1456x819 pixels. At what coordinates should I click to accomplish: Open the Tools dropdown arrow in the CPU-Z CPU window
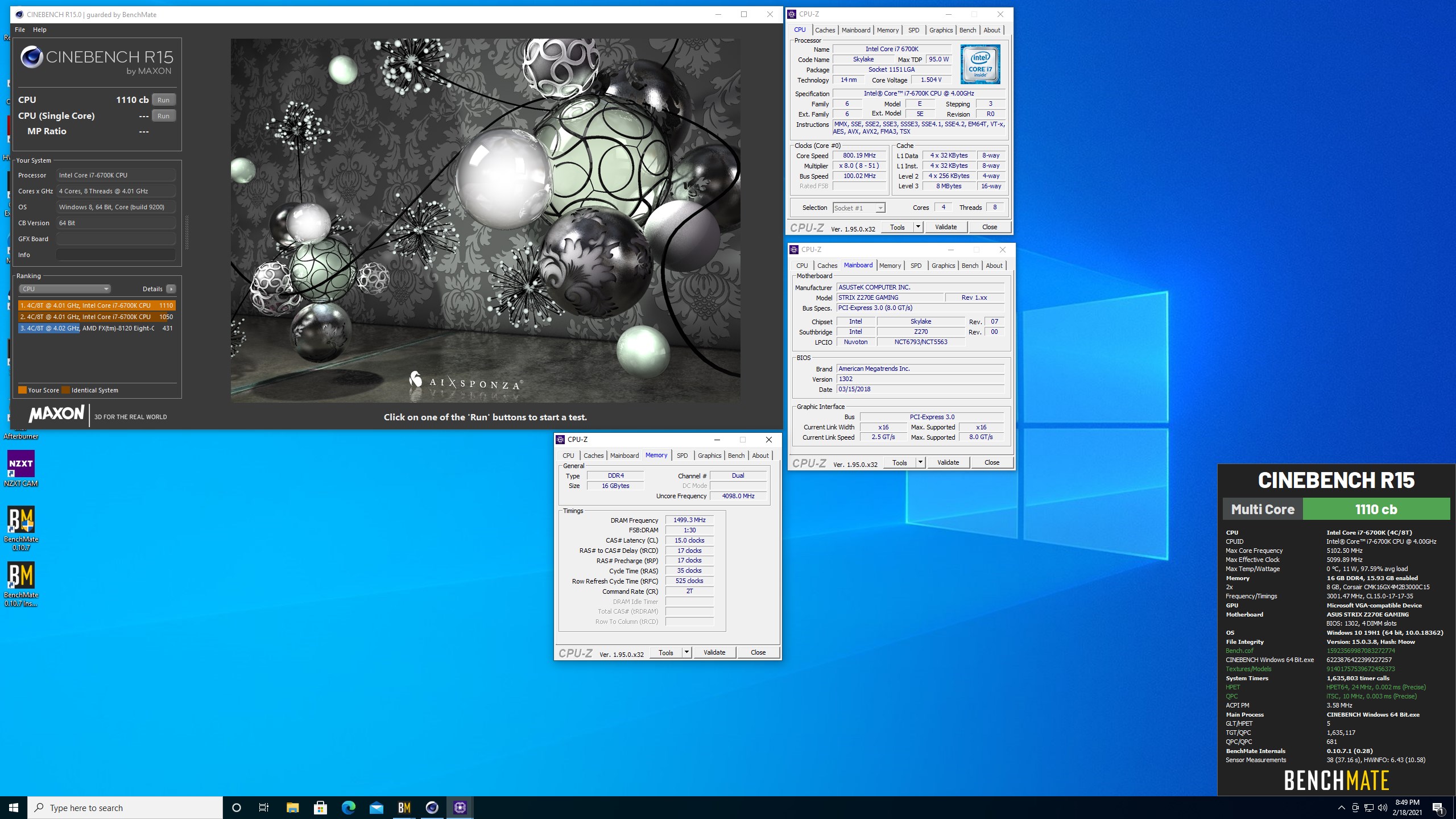(917, 227)
